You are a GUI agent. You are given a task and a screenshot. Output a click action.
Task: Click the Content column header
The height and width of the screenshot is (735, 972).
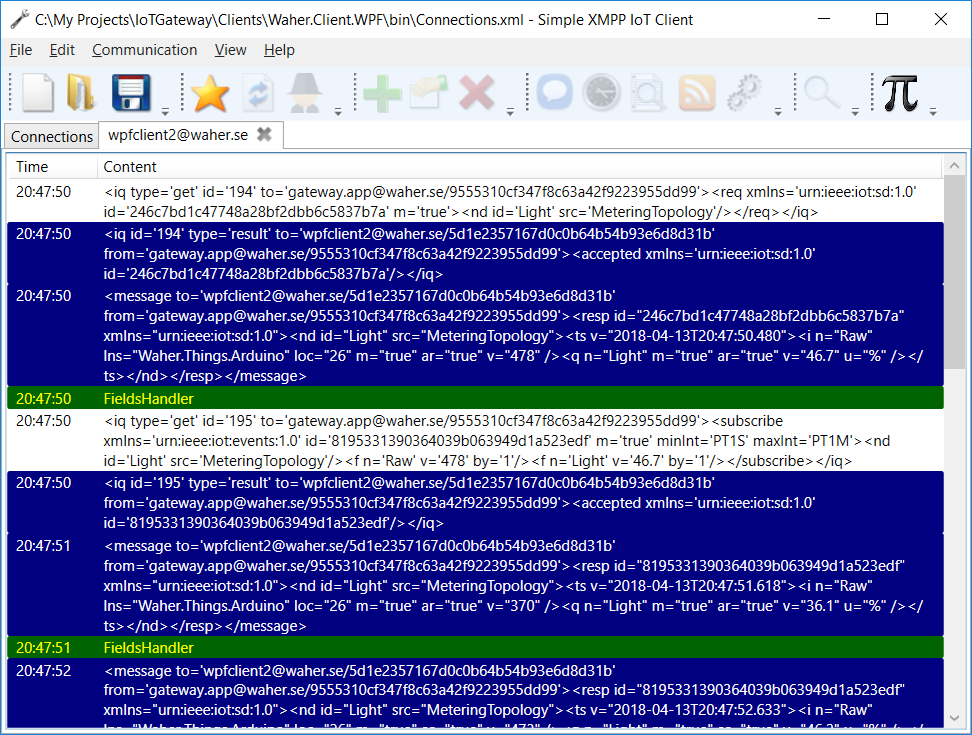coord(130,167)
